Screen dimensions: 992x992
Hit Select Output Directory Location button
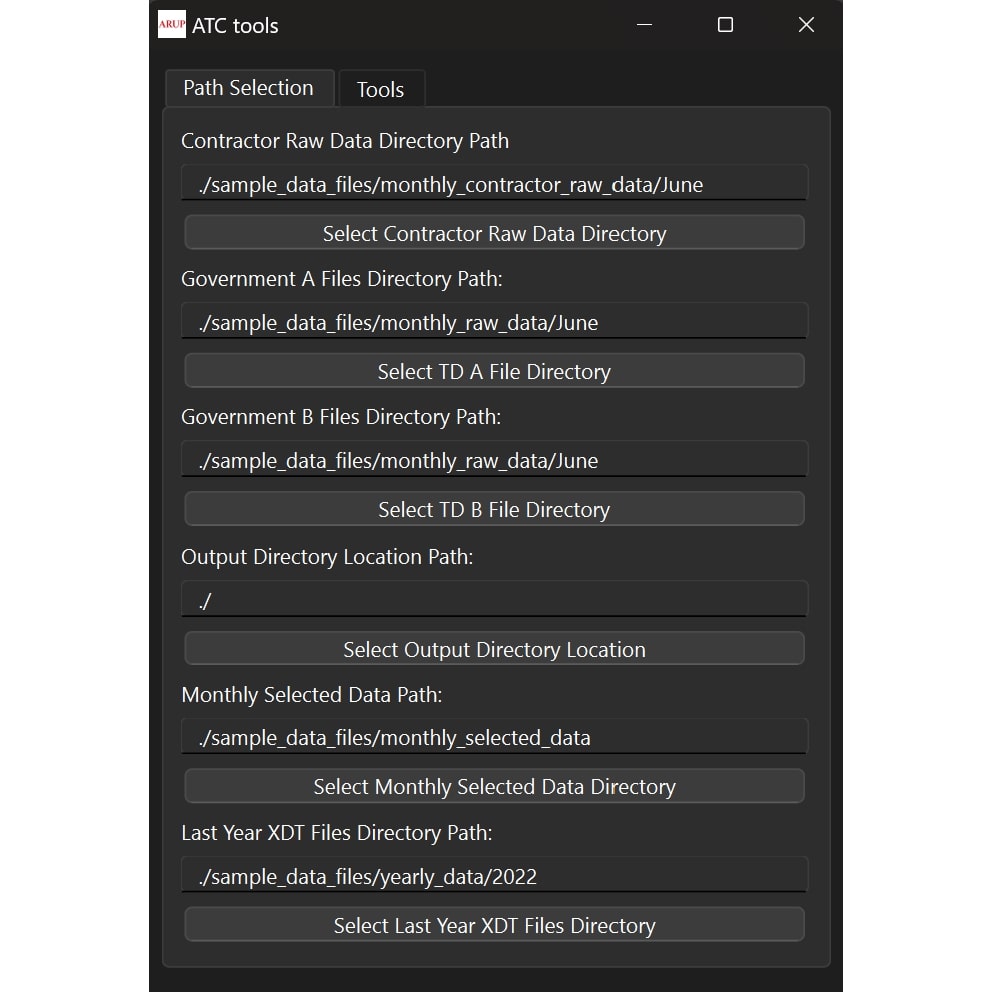494,649
